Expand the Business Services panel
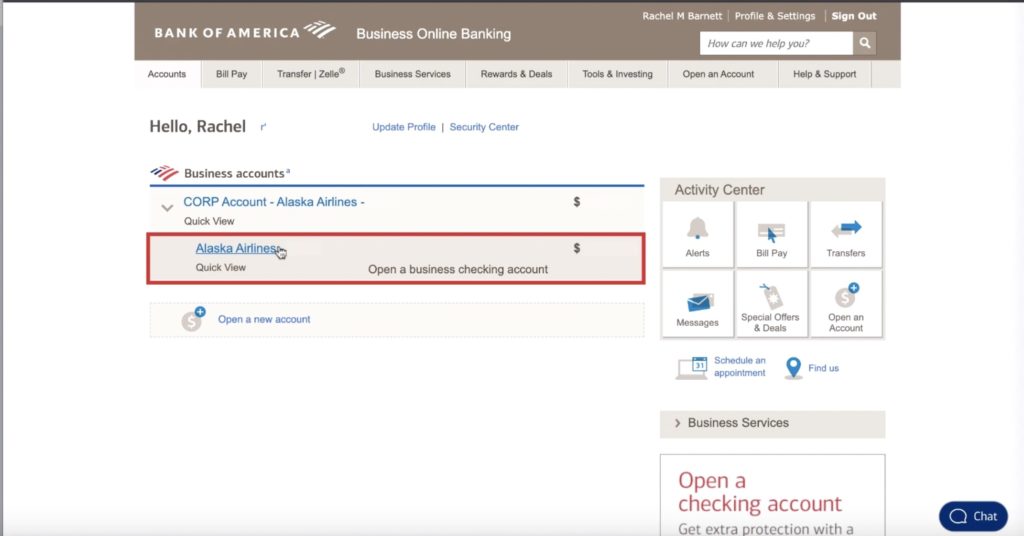The width and height of the screenshot is (1024, 536). tap(773, 423)
